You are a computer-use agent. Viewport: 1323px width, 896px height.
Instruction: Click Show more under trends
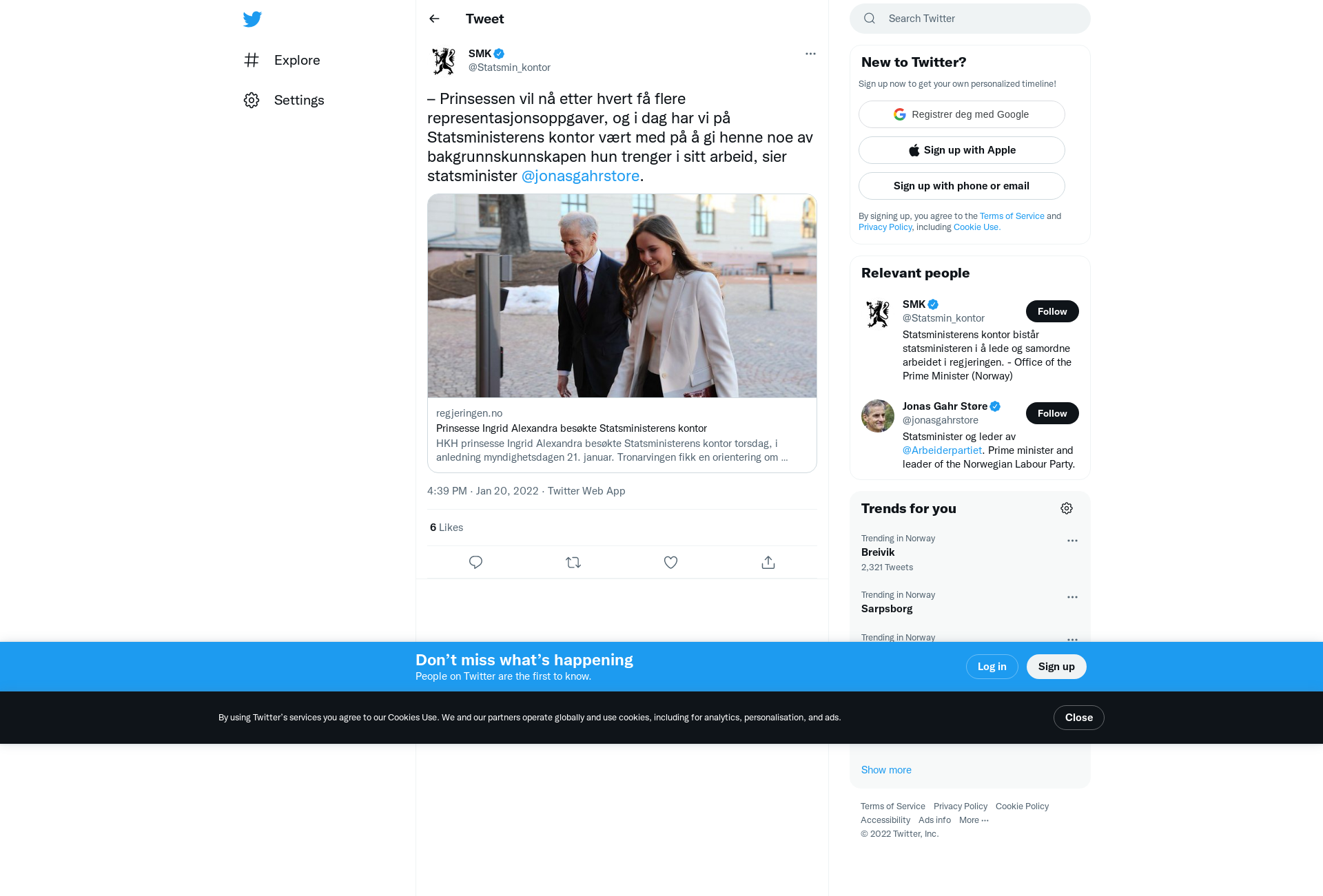point(886,770)
